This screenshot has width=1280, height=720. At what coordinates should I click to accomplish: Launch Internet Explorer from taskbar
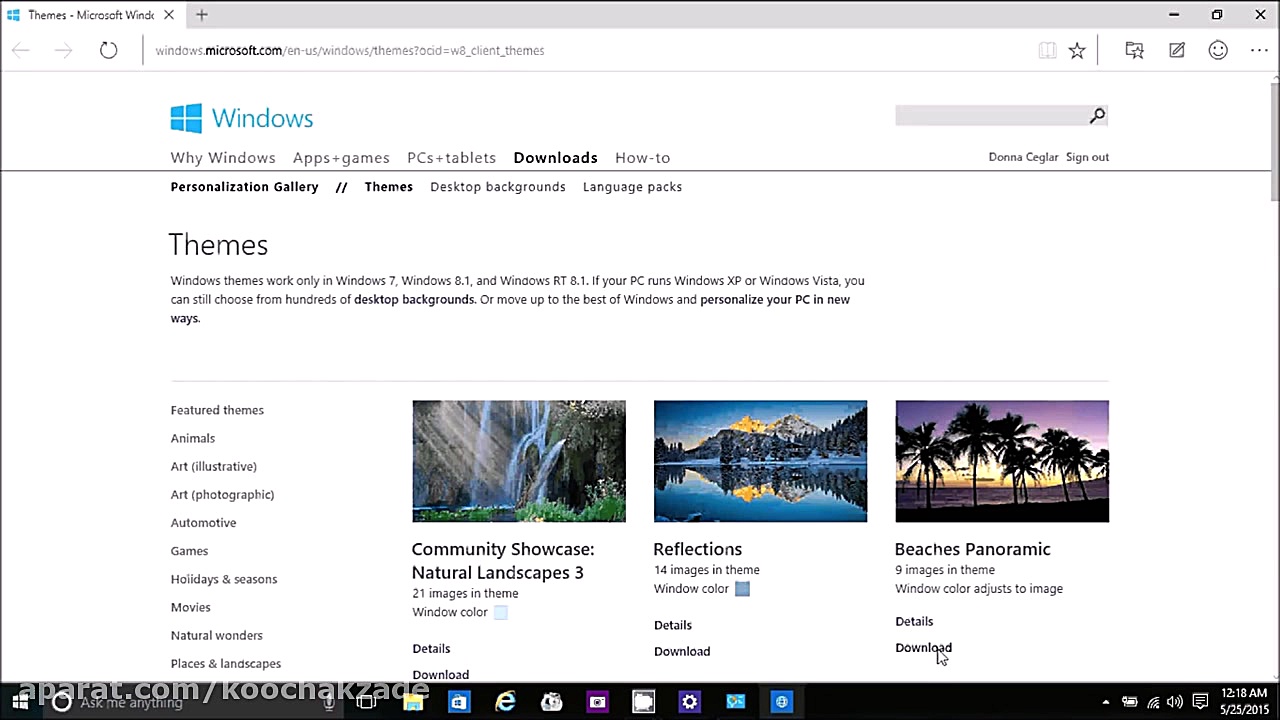[505, 702]
